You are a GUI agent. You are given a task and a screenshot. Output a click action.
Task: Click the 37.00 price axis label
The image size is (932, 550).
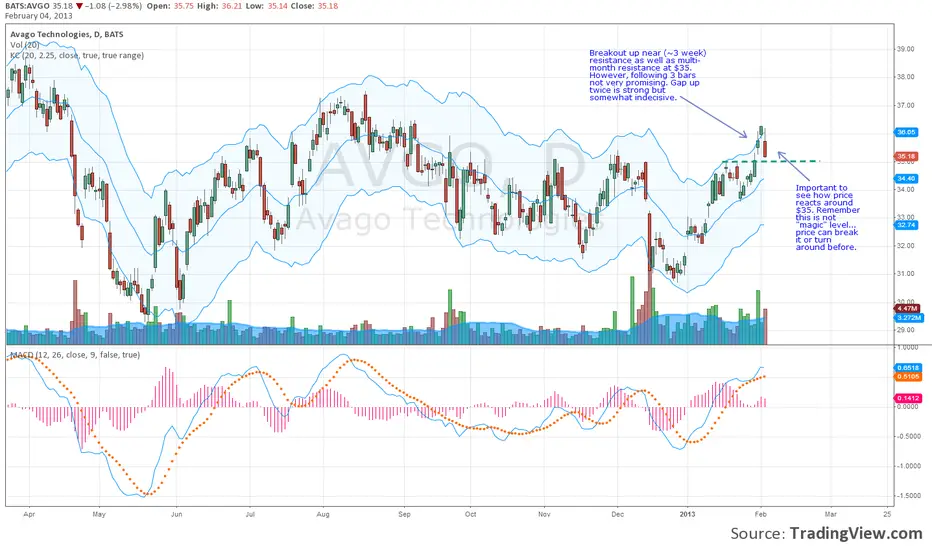pyautogui.click(x=905, y=105)
